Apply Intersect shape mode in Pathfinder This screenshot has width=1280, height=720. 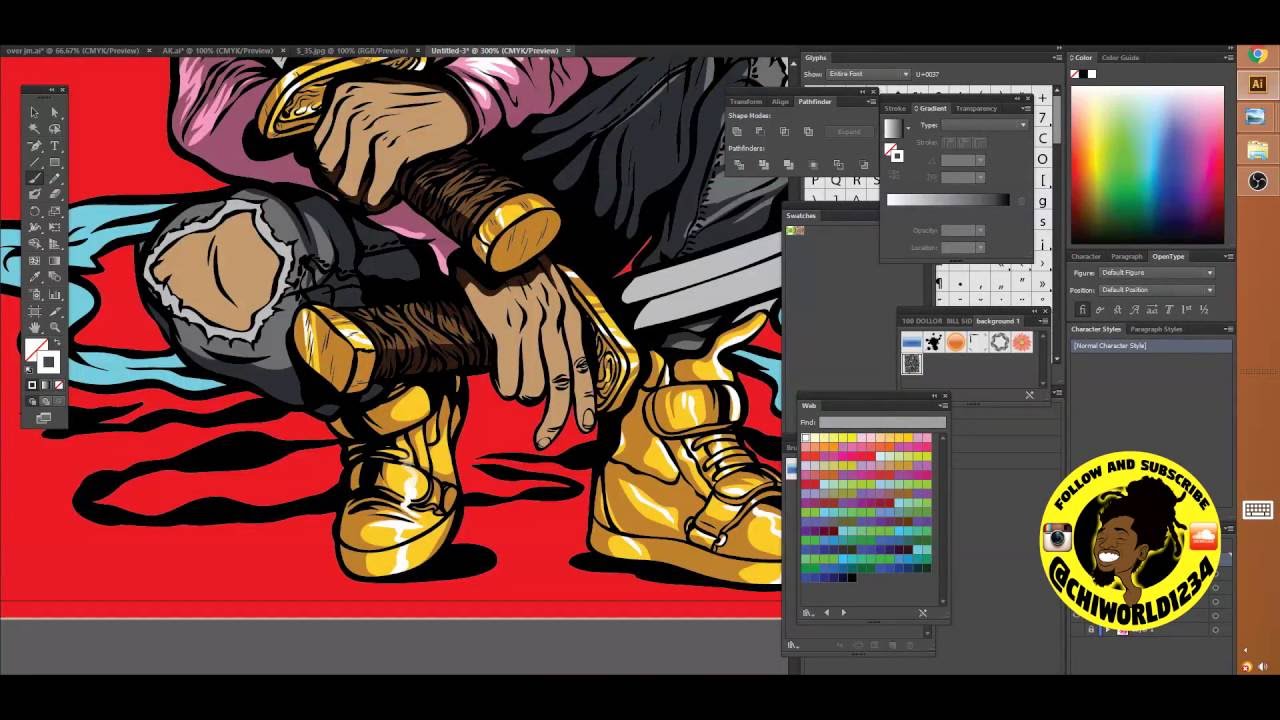784,131
